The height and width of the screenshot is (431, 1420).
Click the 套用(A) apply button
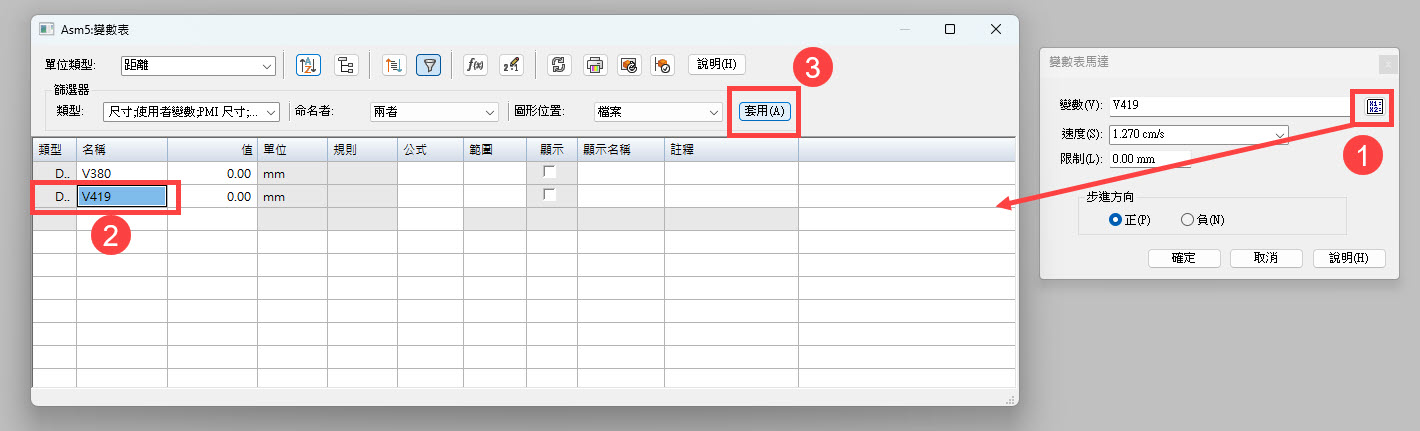tap(765, 111)
